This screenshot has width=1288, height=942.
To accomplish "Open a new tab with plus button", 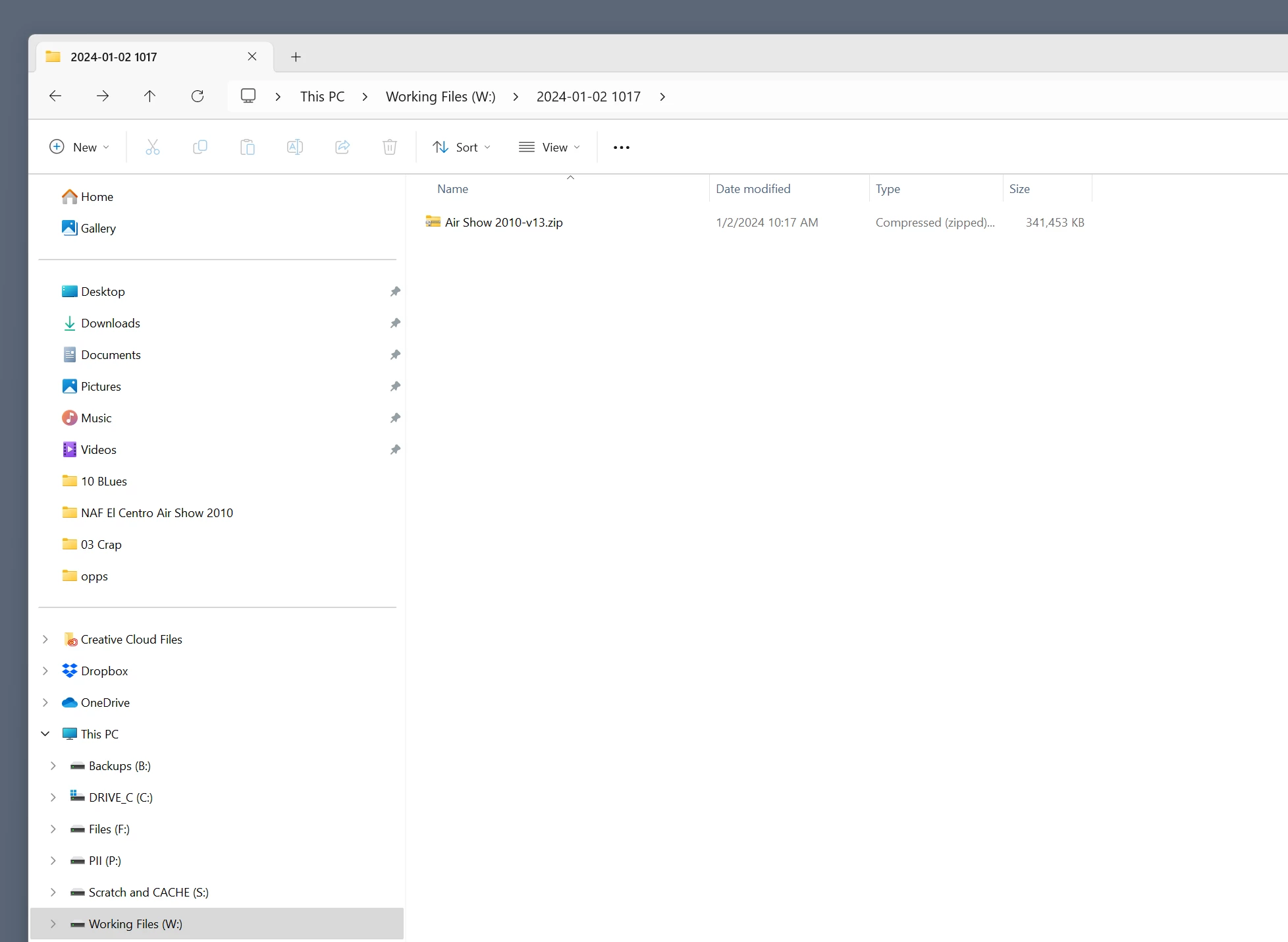I will point(296,57).
